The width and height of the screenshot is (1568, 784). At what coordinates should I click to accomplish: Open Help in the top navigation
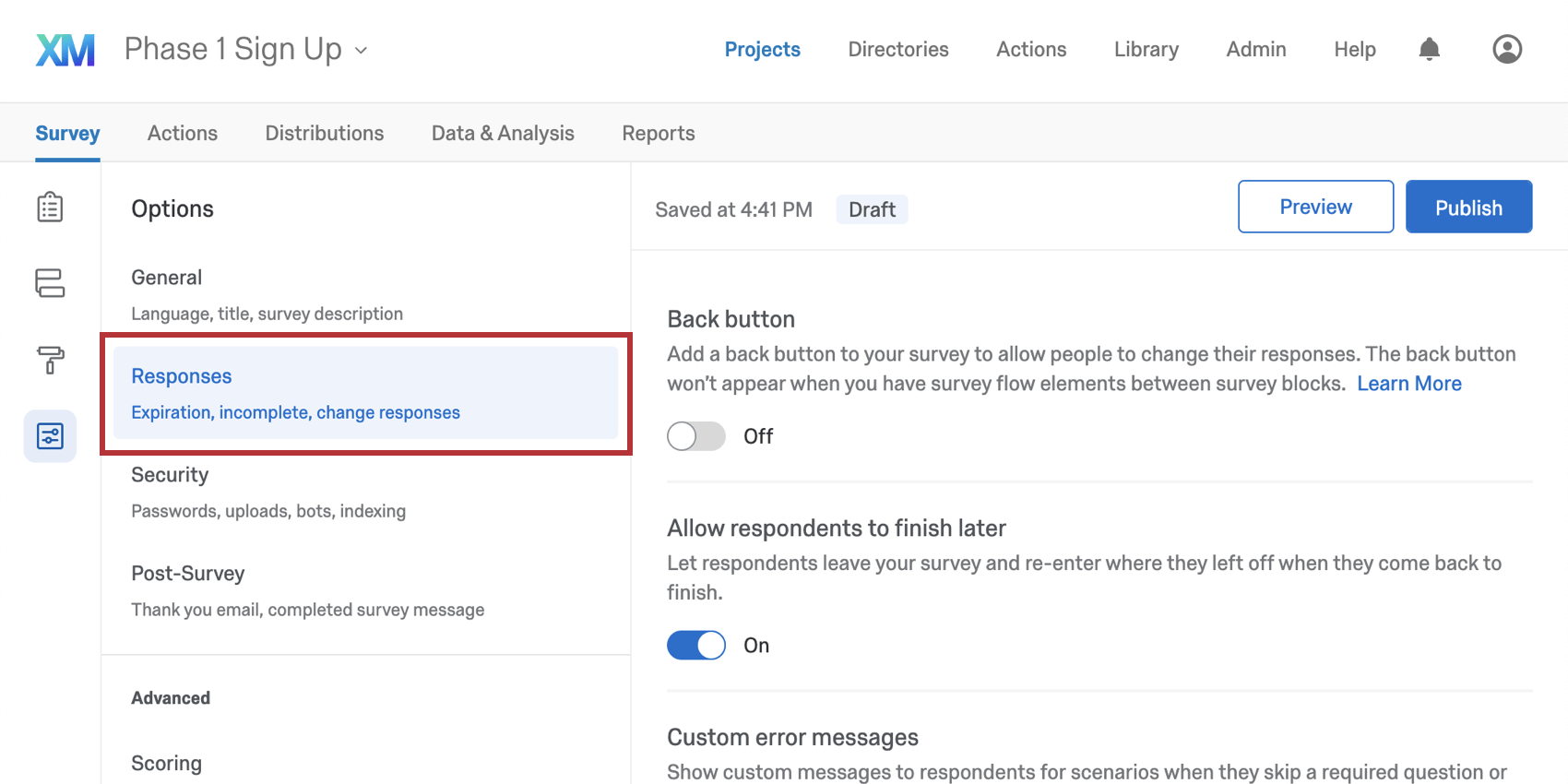click(x=1354, y=49)
